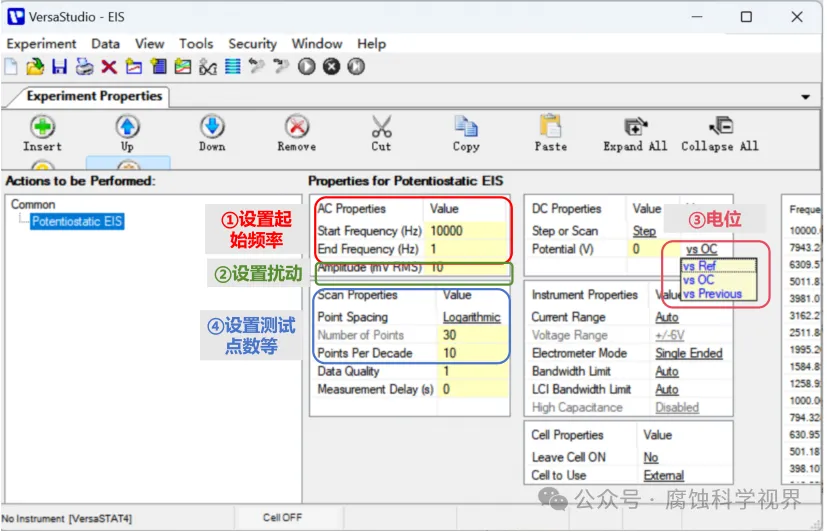The width and height of the screenshot is (828, 532).
Task: Open the Window menu
Action: click(x=317, y=44)
